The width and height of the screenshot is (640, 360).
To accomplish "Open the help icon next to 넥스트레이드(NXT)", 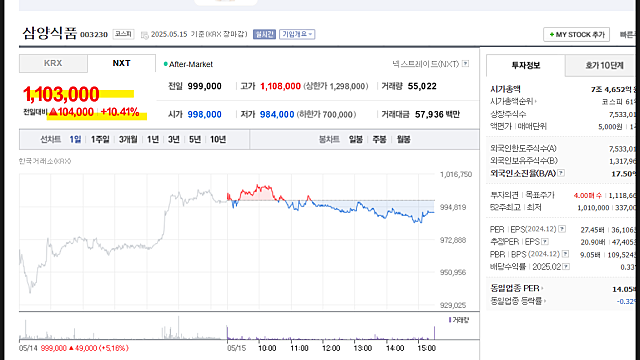I will click(x=465, y=64).
